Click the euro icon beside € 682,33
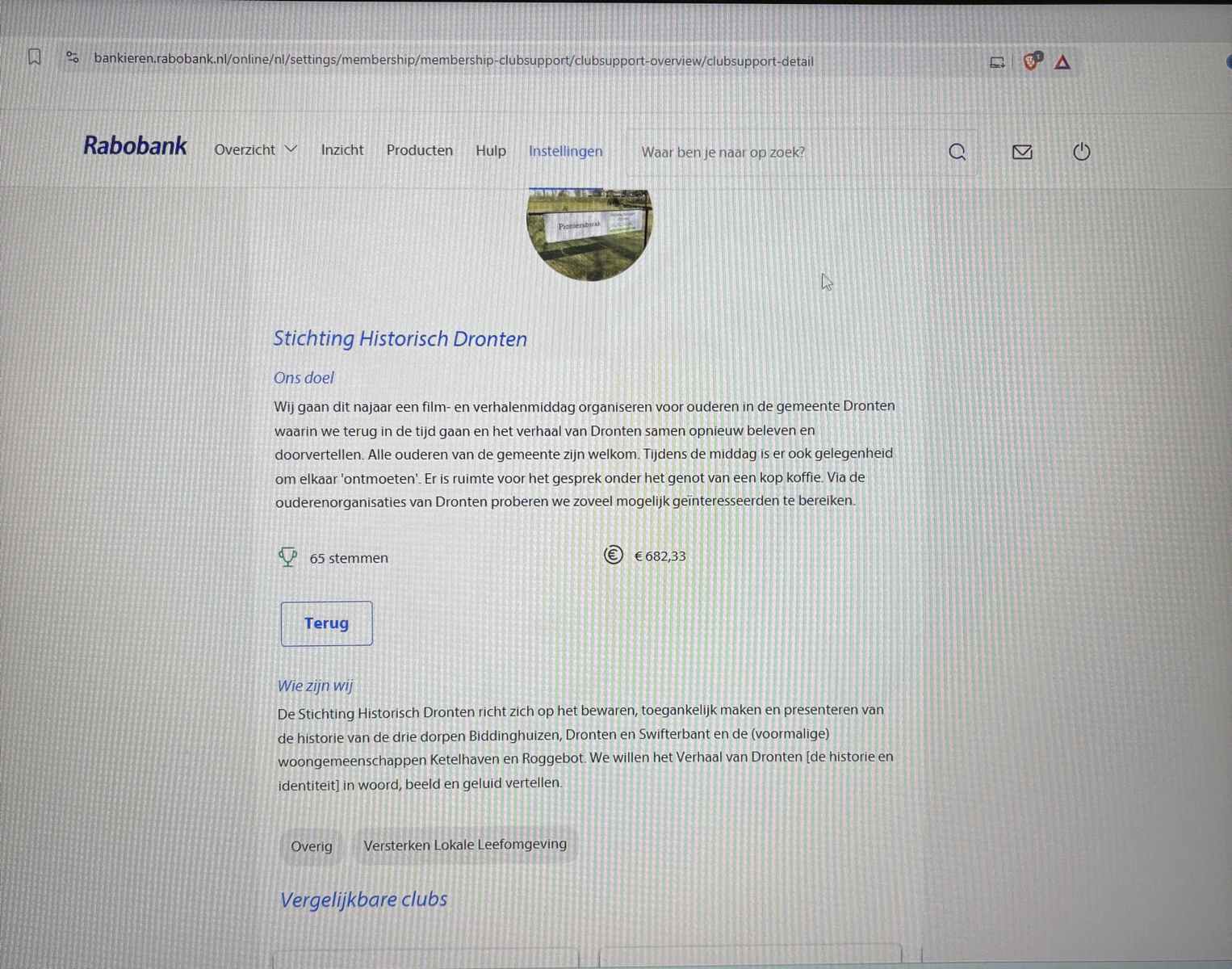The width and height of the screenshot is (1232, 969). coord(613,555)
